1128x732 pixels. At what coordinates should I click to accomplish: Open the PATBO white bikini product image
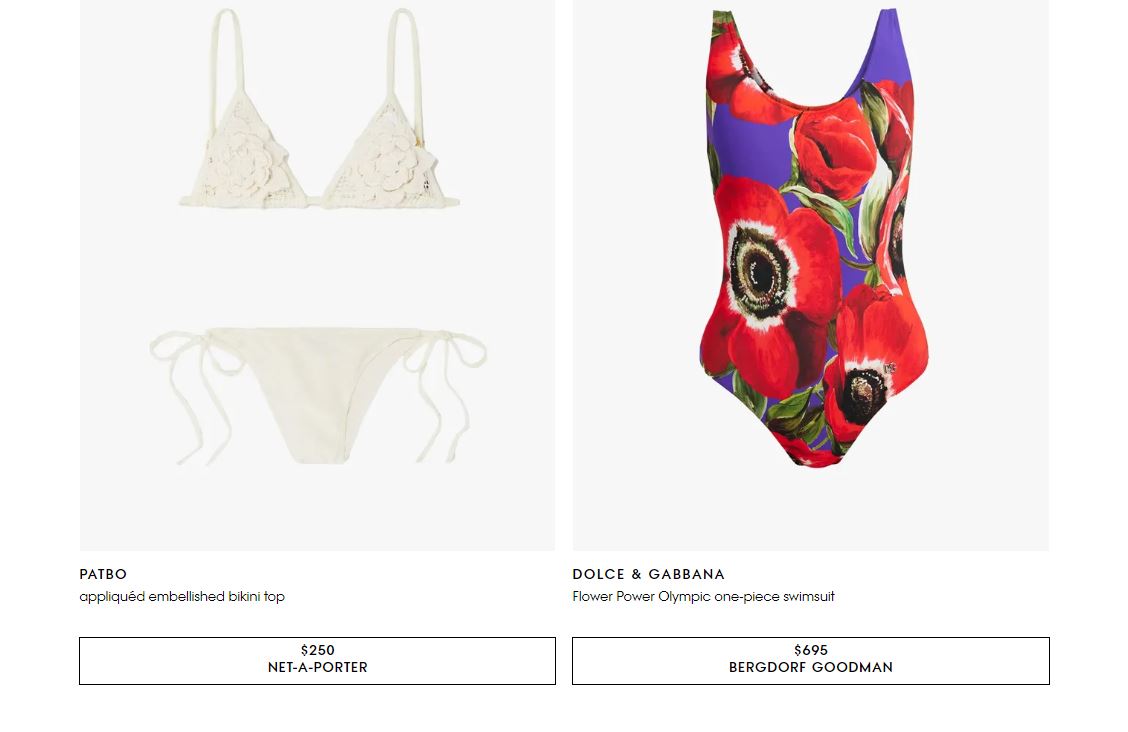[x=317, y=275]
